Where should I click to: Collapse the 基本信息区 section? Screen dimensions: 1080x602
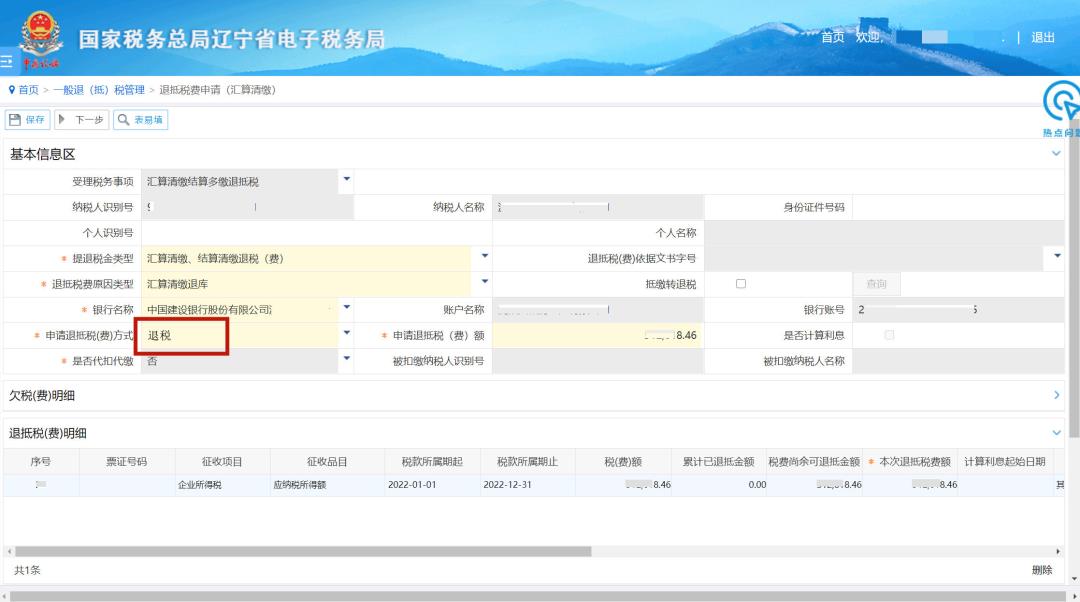1057,154
